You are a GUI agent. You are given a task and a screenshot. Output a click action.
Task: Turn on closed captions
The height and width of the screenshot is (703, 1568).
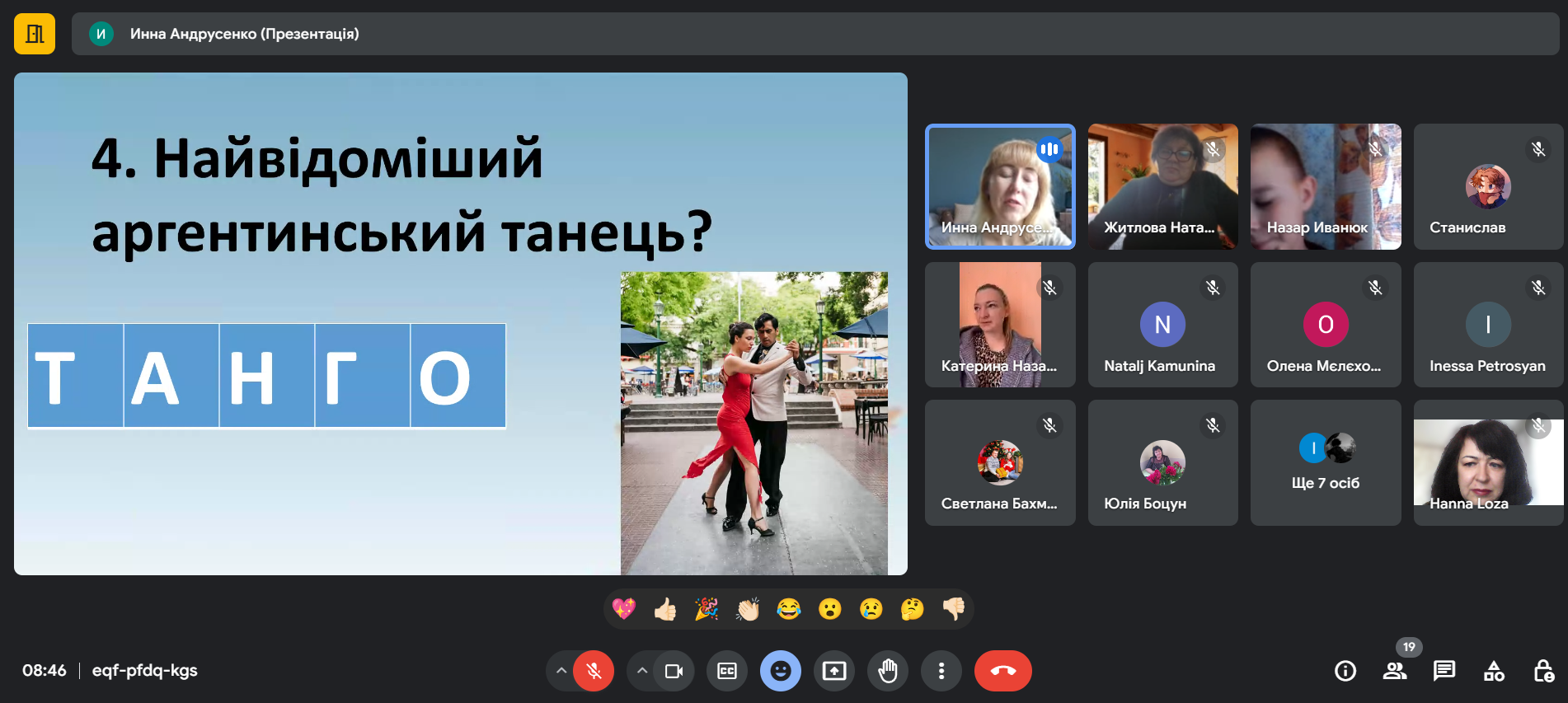(x=727, y=671)
